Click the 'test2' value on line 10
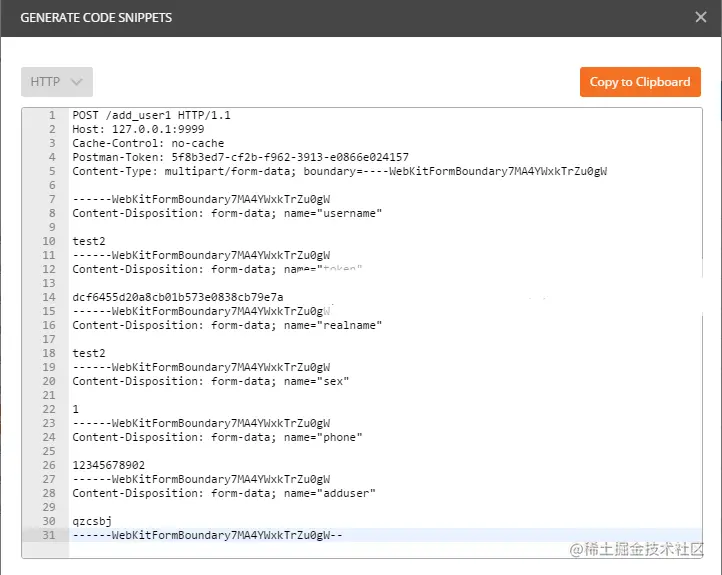The height and width of the screenshot is (575, 722). 89,241
